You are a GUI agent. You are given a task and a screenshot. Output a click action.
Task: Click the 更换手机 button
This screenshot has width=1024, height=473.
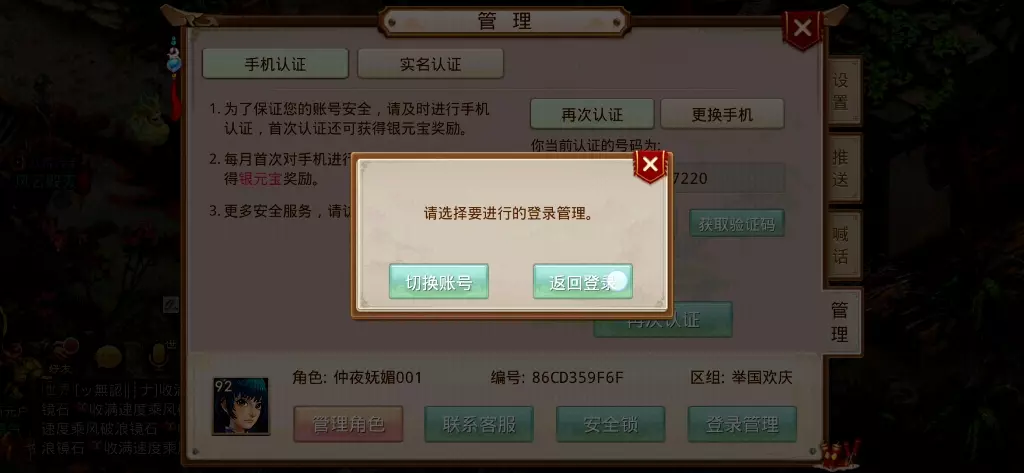click(722, 114)
